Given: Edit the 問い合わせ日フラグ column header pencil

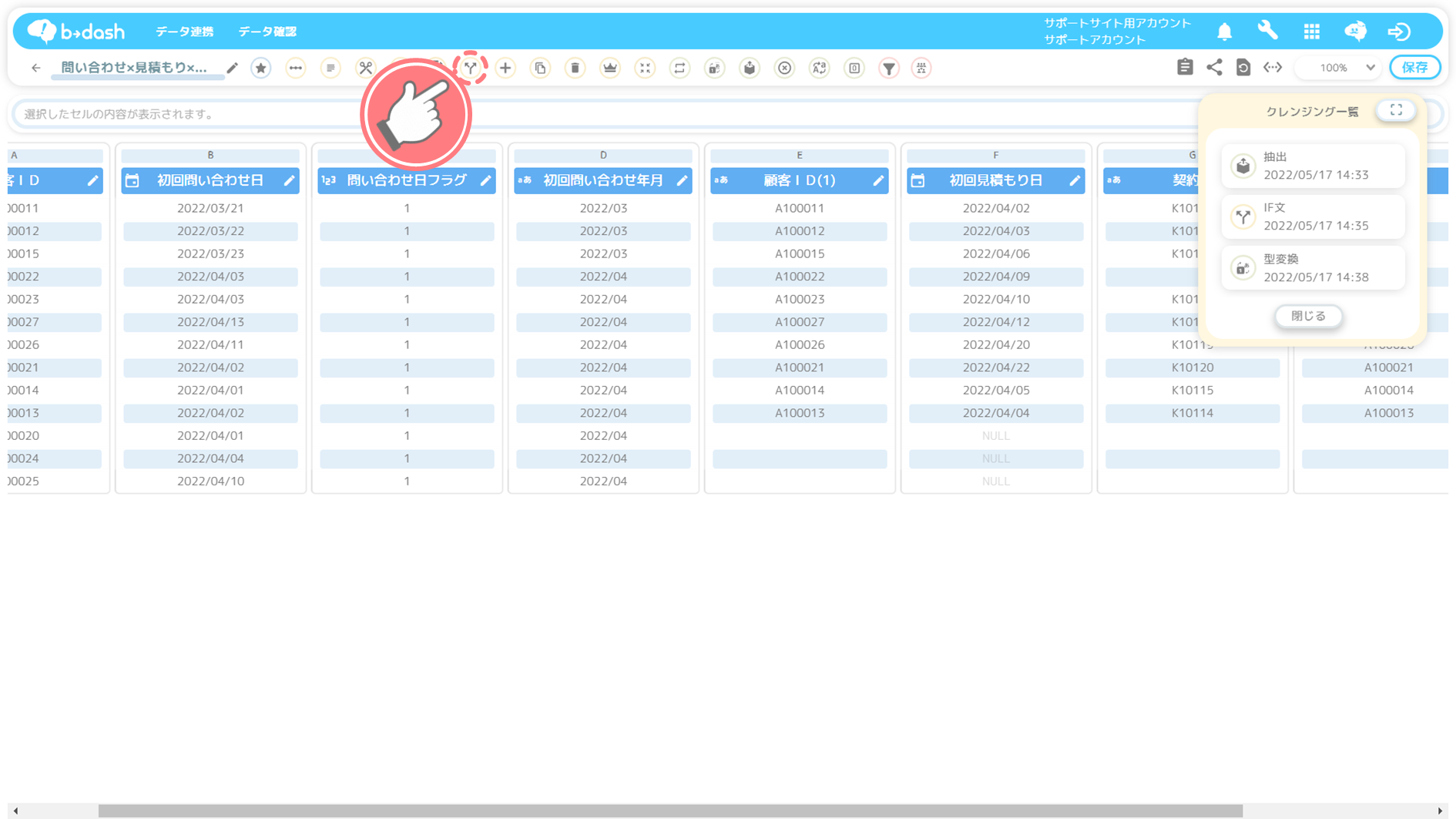Looking at the screenshot, I should (485, 180).
